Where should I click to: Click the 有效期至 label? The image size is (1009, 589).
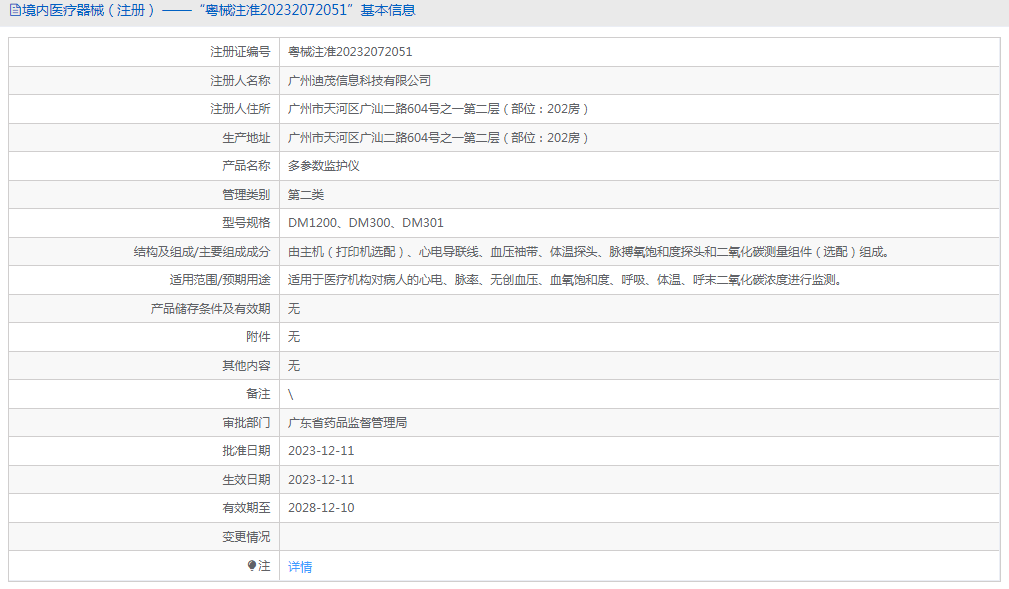[x=246, y=508]
